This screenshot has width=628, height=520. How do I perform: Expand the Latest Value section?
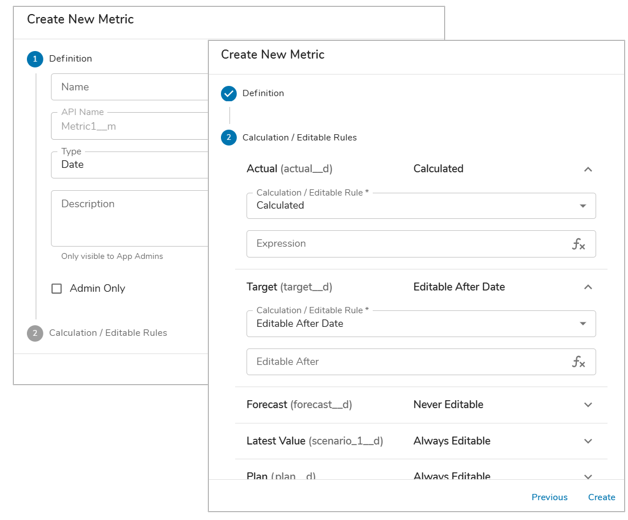pyautogui.click(x=588, y=441)
